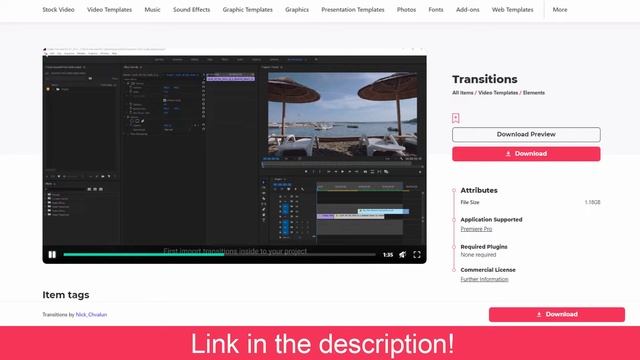Viewport: 640px width, 360px height.
Task: Click the Commercial License label
Action: coord(488,270)
